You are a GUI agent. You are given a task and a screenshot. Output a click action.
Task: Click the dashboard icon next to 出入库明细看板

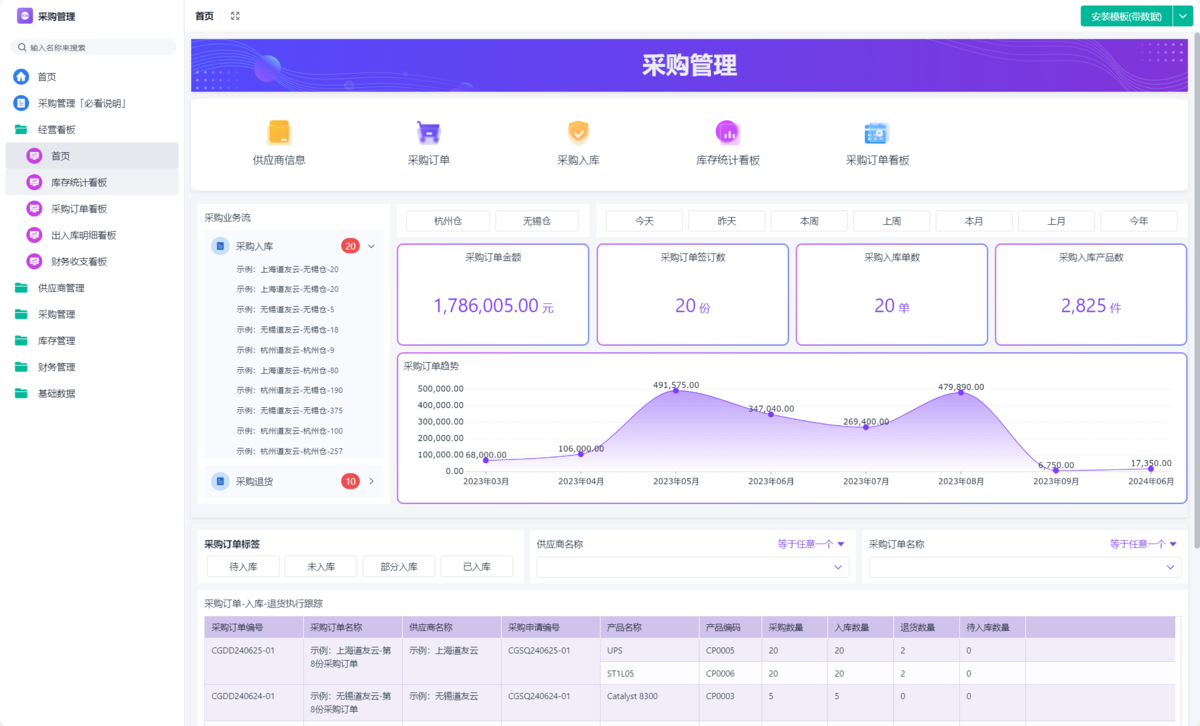pyautogui.click(x=34, y=235)
